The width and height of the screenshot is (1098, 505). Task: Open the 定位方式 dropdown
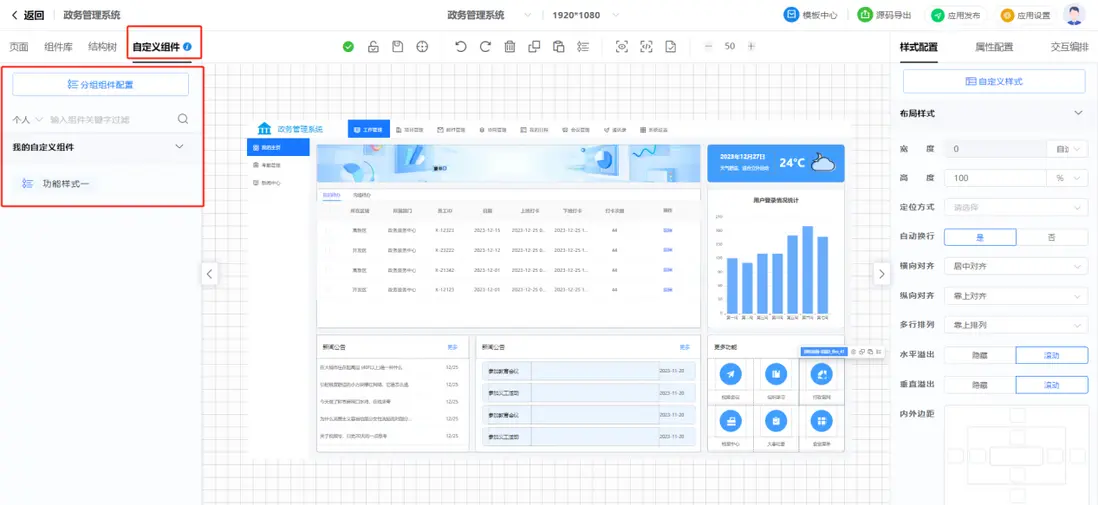(1016, 207)
